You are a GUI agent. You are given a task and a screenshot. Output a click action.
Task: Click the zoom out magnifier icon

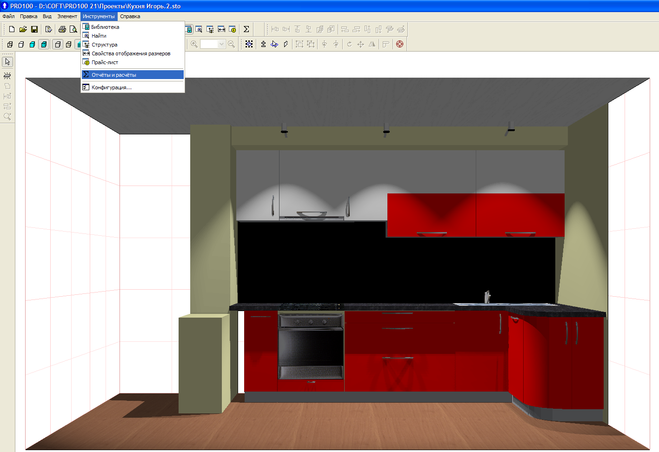tap(231, 44)
